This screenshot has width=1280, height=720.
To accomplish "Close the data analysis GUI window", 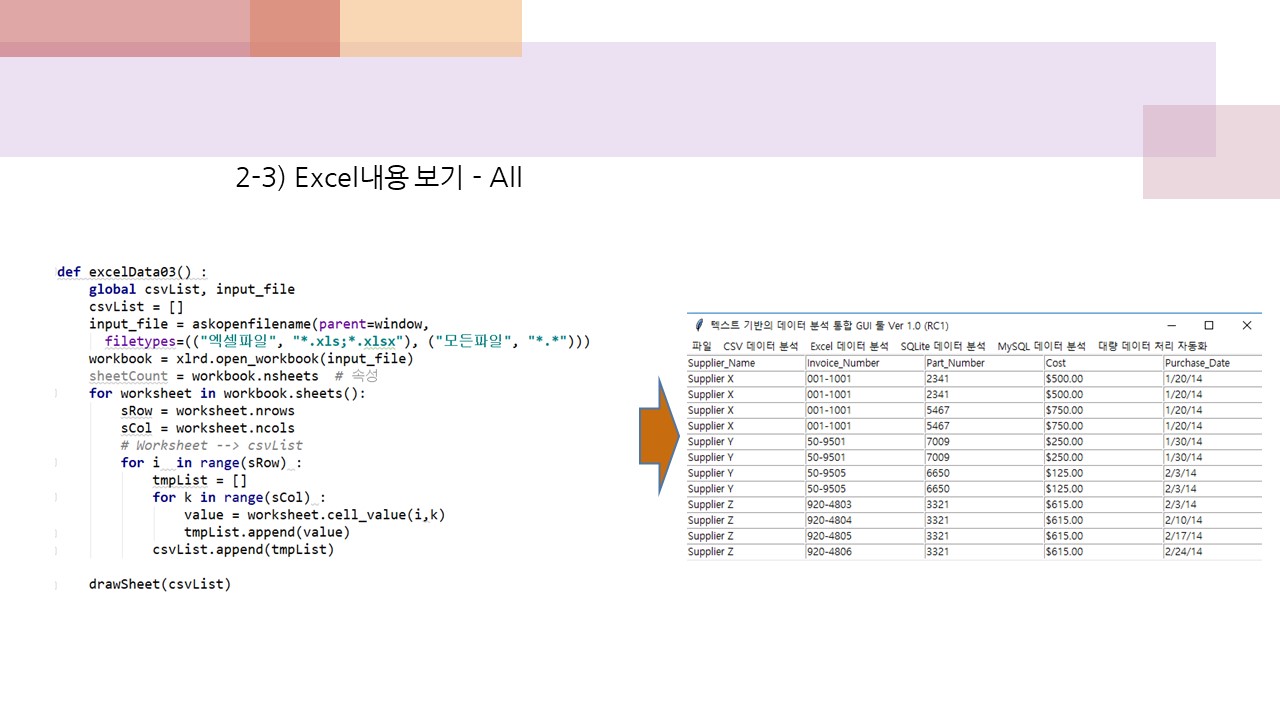I will 1246,325.
